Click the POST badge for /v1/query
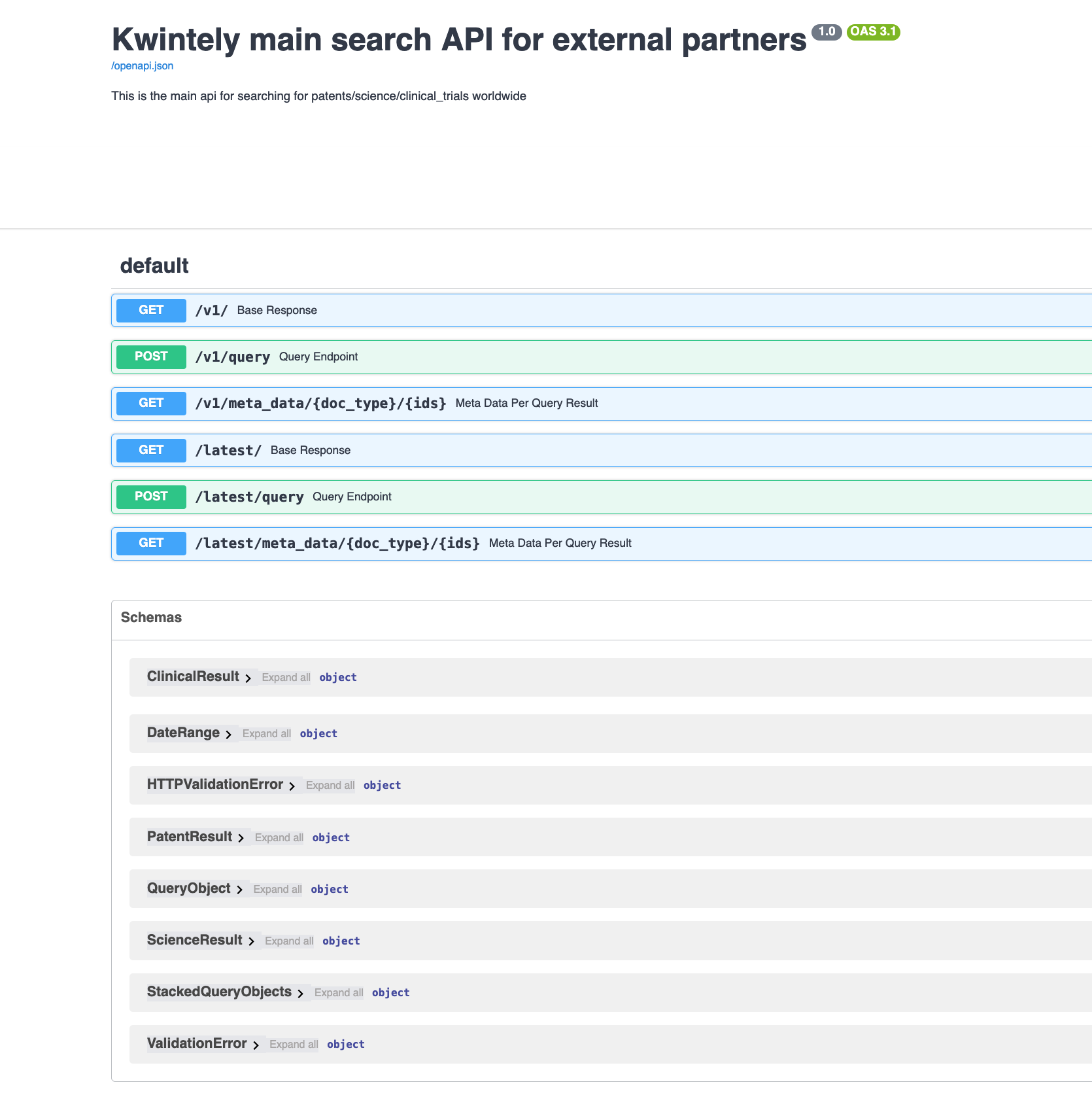 point(151,356)
